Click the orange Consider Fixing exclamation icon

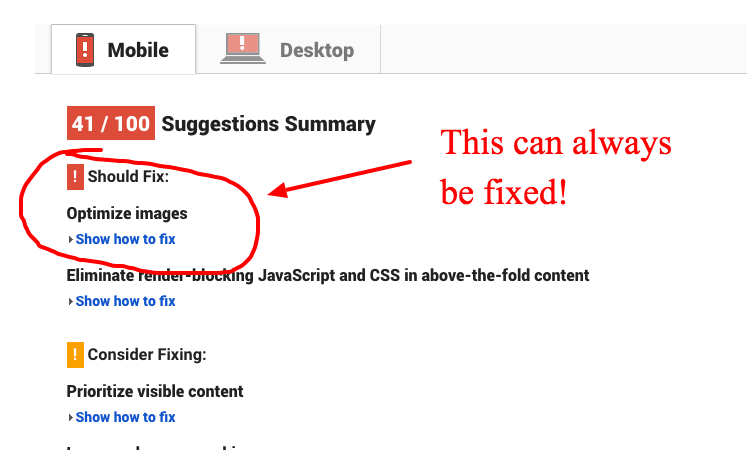coord(75,355)
